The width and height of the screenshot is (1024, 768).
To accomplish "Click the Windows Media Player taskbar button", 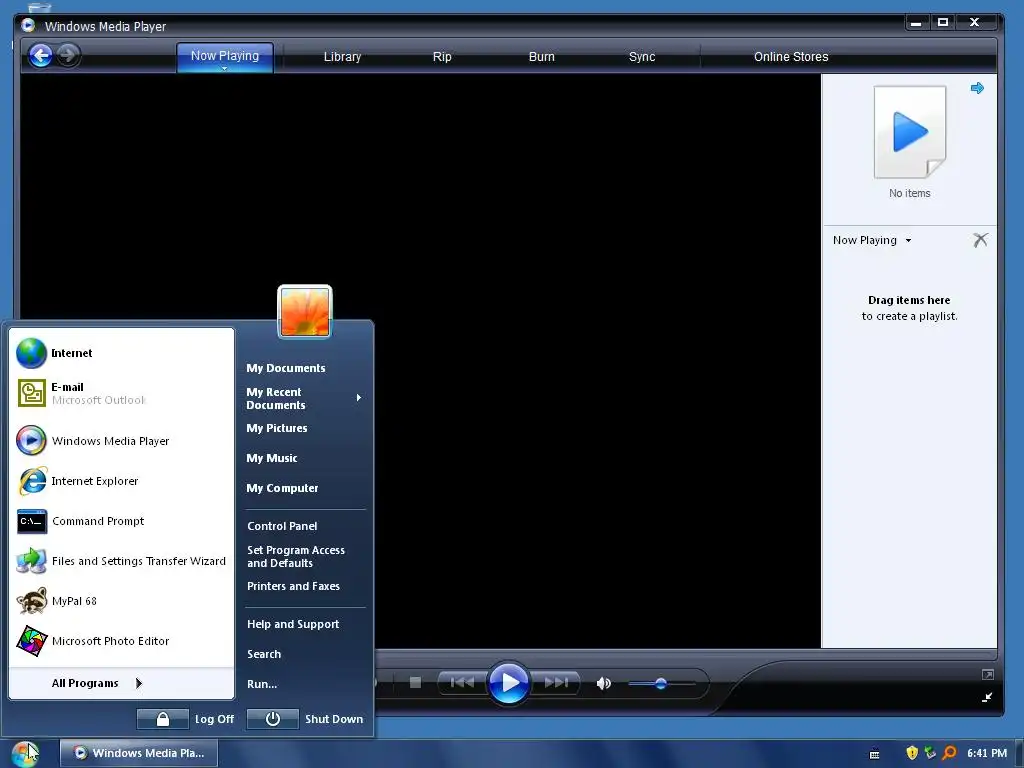I will pyautogui.click(x=138, y=753).
